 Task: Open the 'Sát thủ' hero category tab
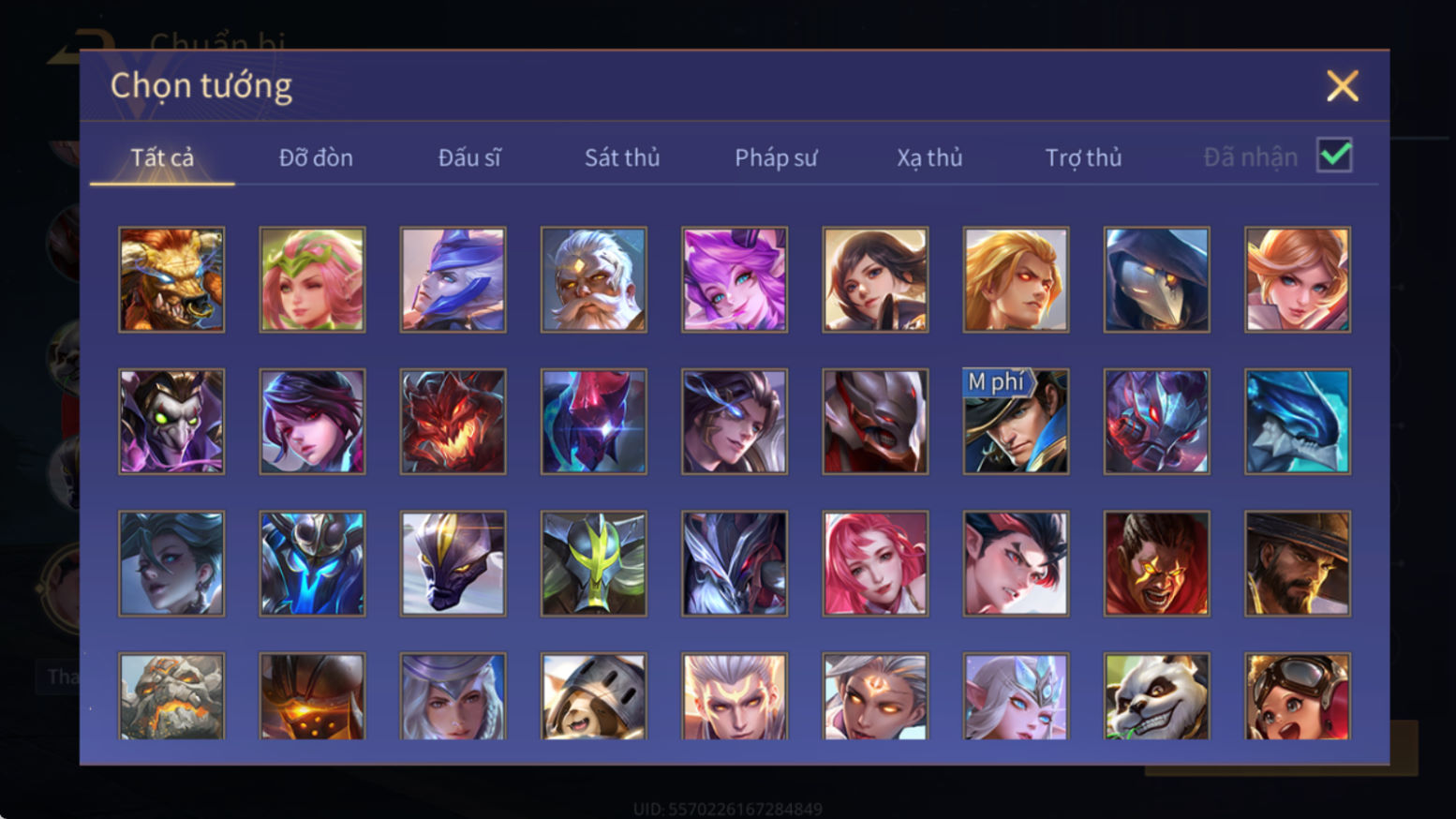(x=622, y=157)
